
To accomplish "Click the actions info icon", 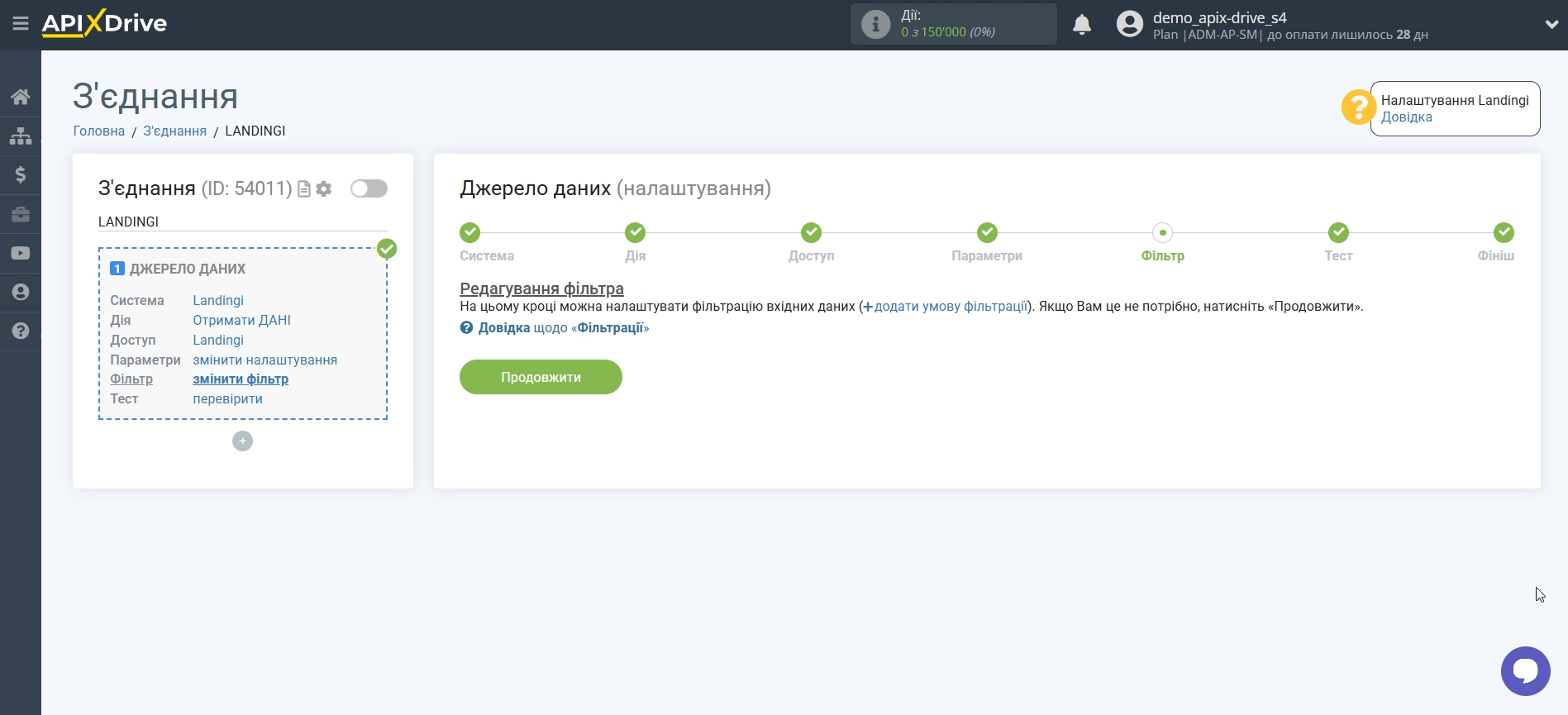I will [875, 24].
